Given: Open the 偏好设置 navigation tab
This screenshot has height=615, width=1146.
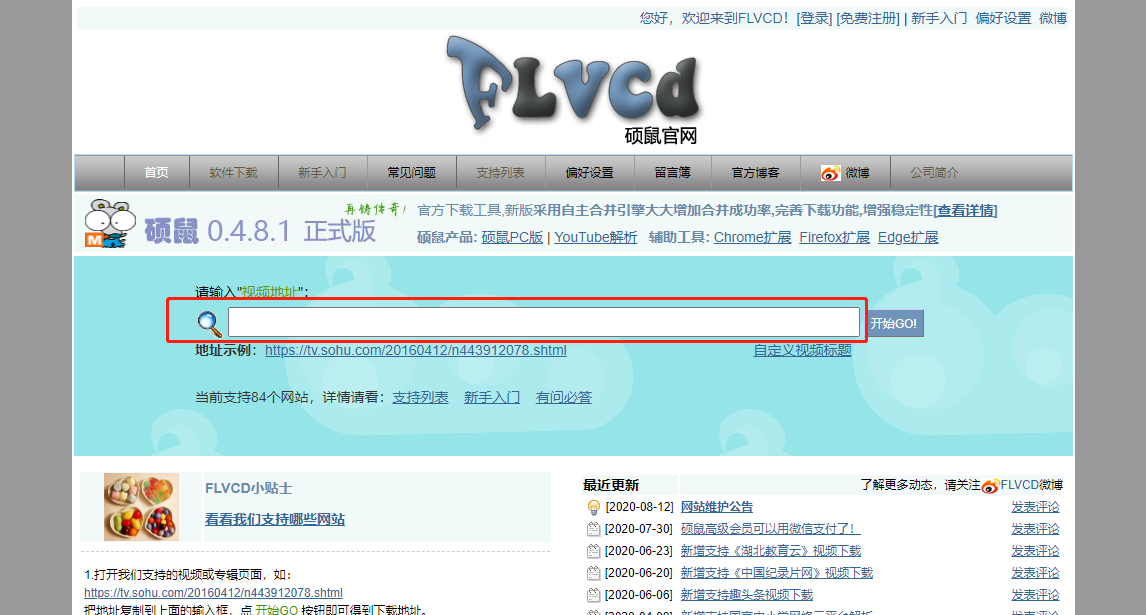Looking at the screenshot, I should coord(590,173).
